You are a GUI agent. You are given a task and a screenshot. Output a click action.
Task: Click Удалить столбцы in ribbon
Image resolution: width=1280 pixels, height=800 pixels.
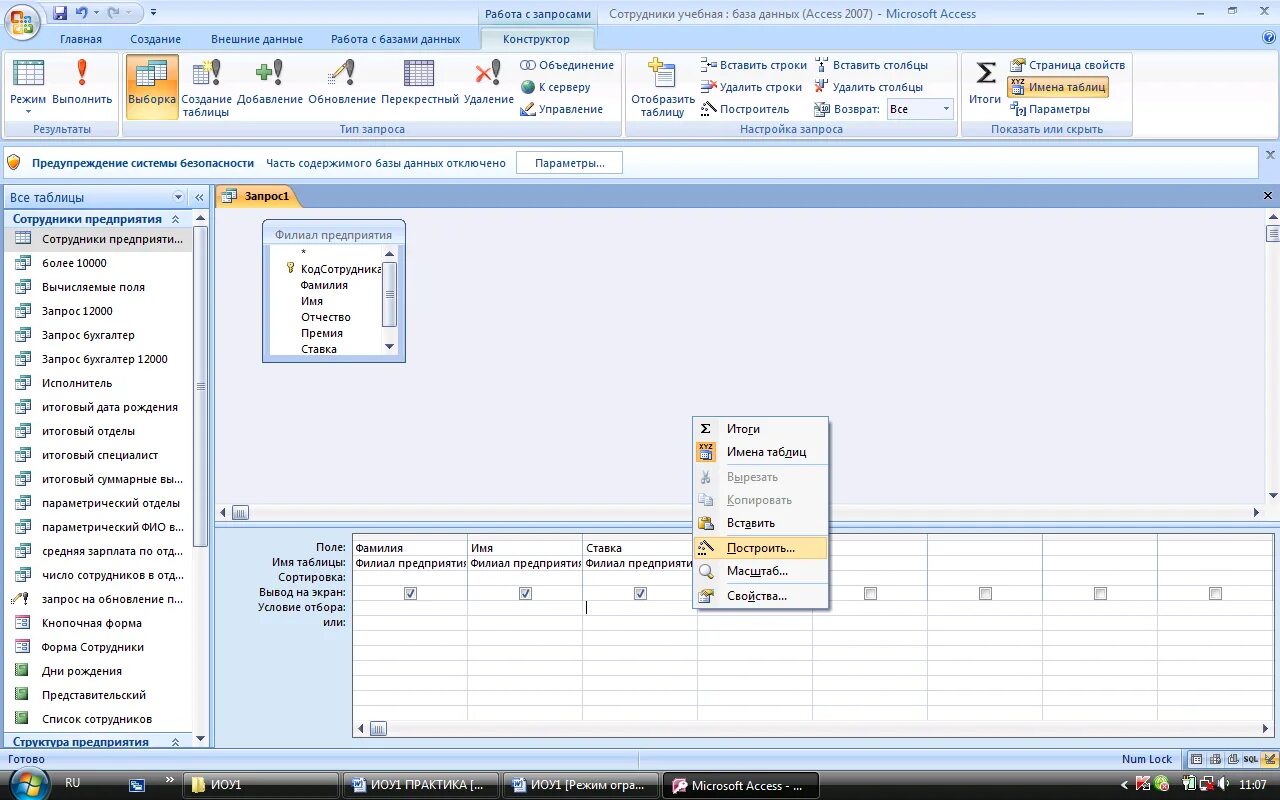[x=868, y=87]
